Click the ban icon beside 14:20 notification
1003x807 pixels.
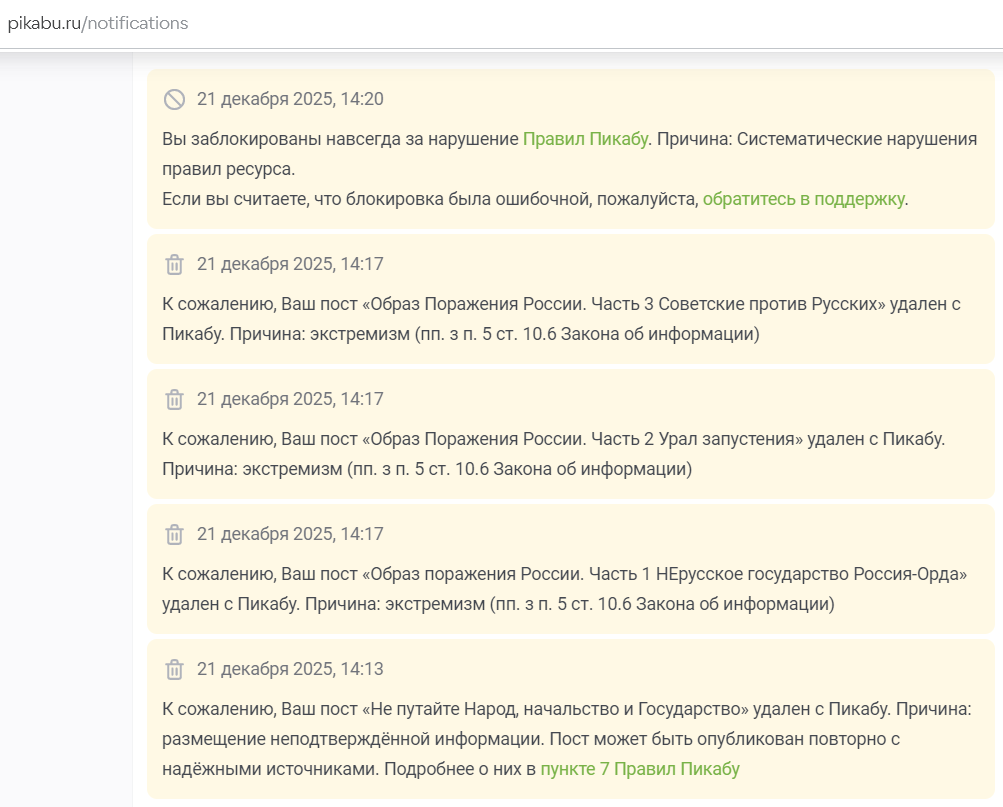174,100
